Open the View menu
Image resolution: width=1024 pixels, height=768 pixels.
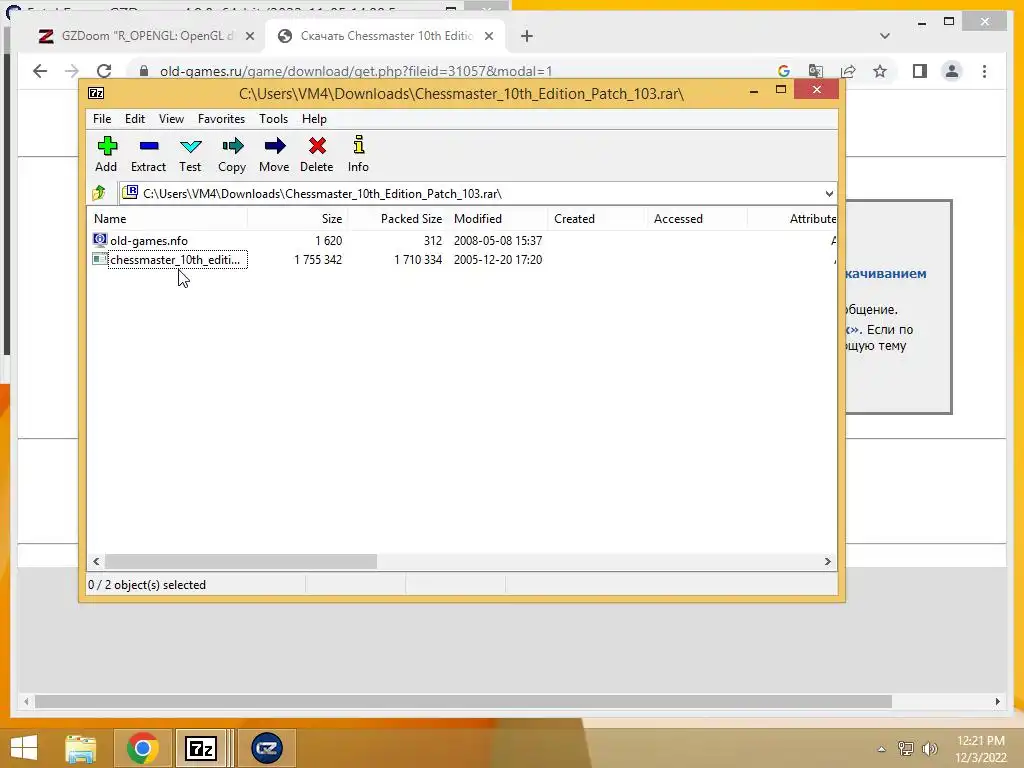[x=171, y=119]
